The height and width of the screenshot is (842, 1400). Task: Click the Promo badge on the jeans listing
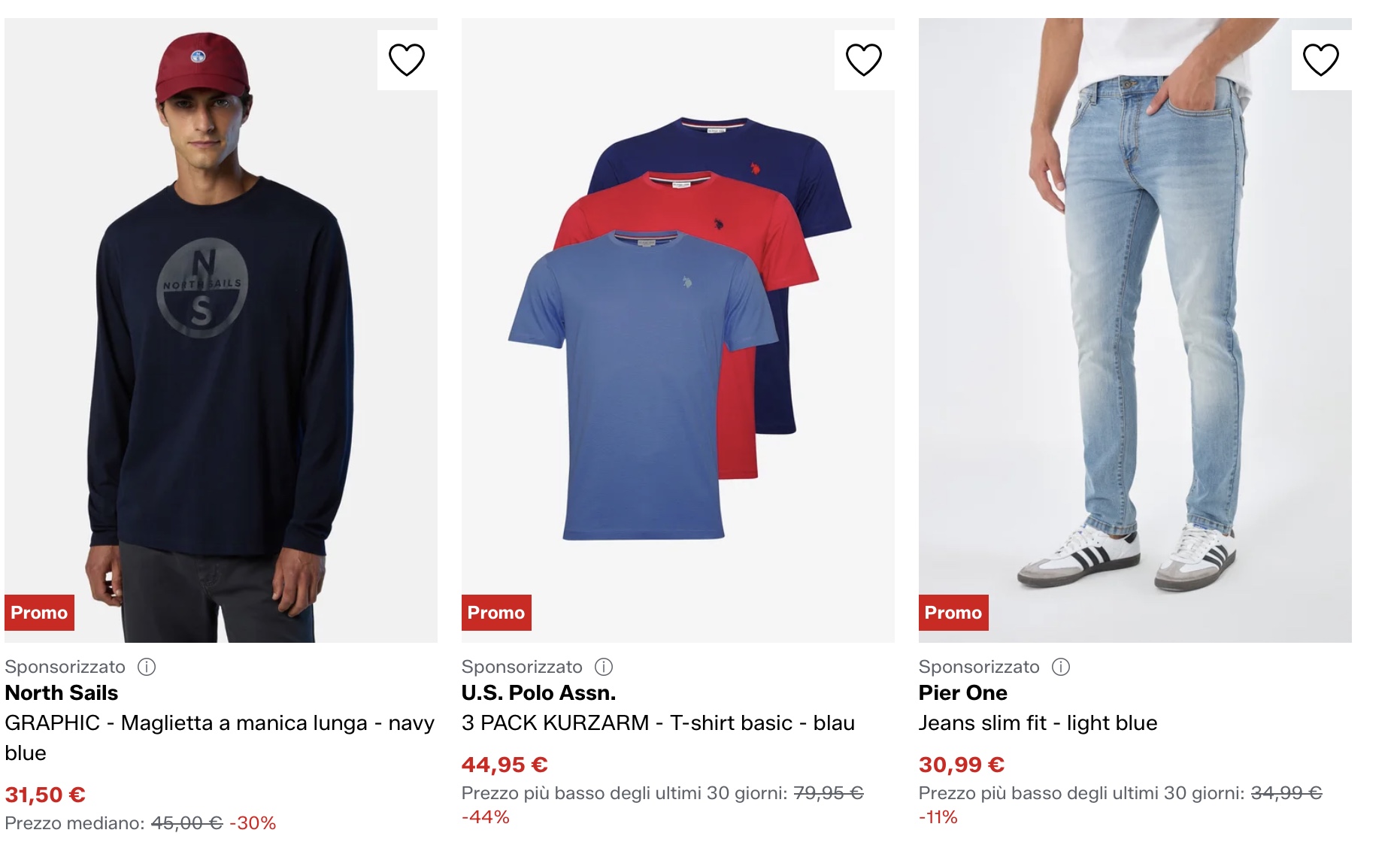pyautogui.click(x=952, y=612)
